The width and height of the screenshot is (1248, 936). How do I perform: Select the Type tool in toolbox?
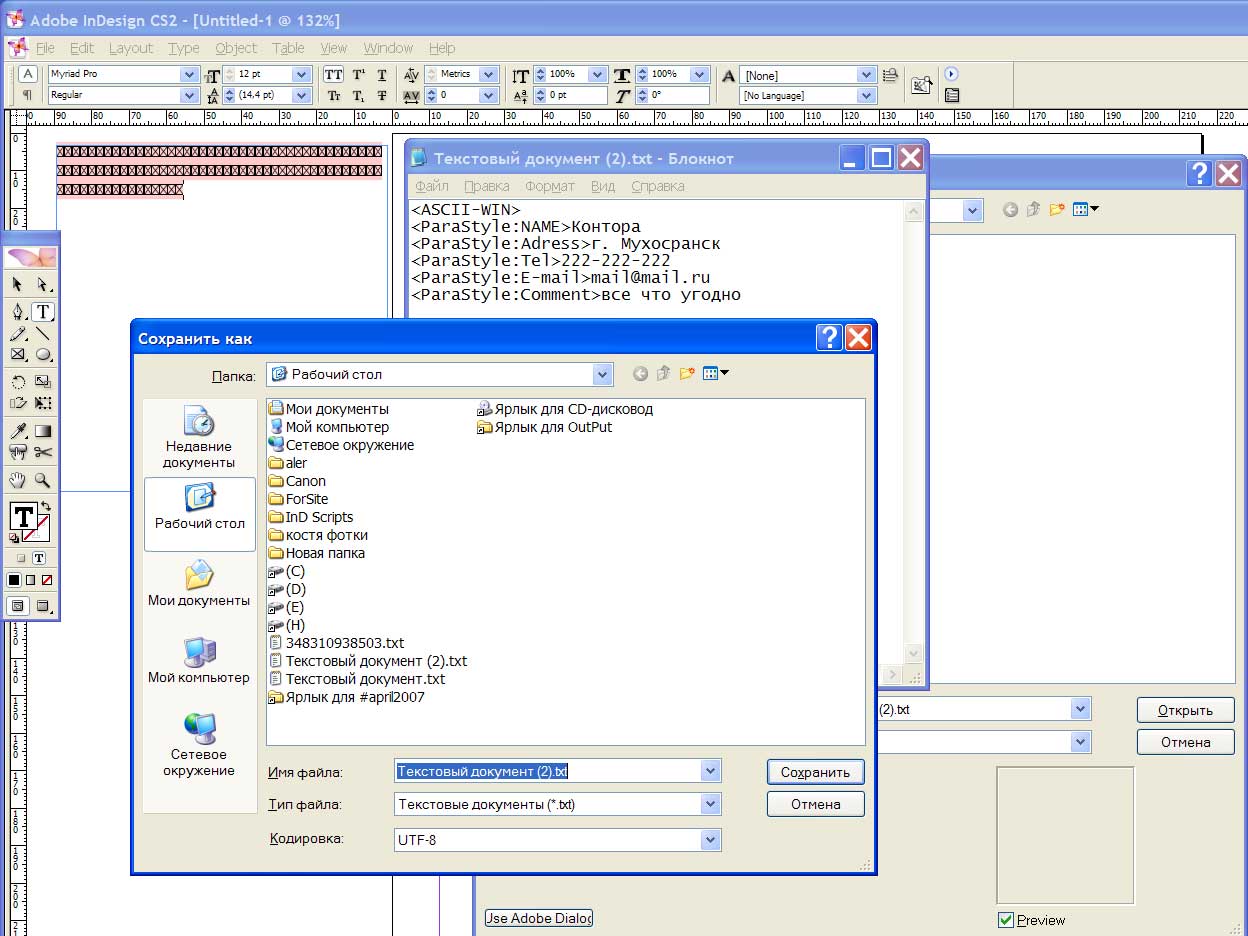tap(43, 312)
